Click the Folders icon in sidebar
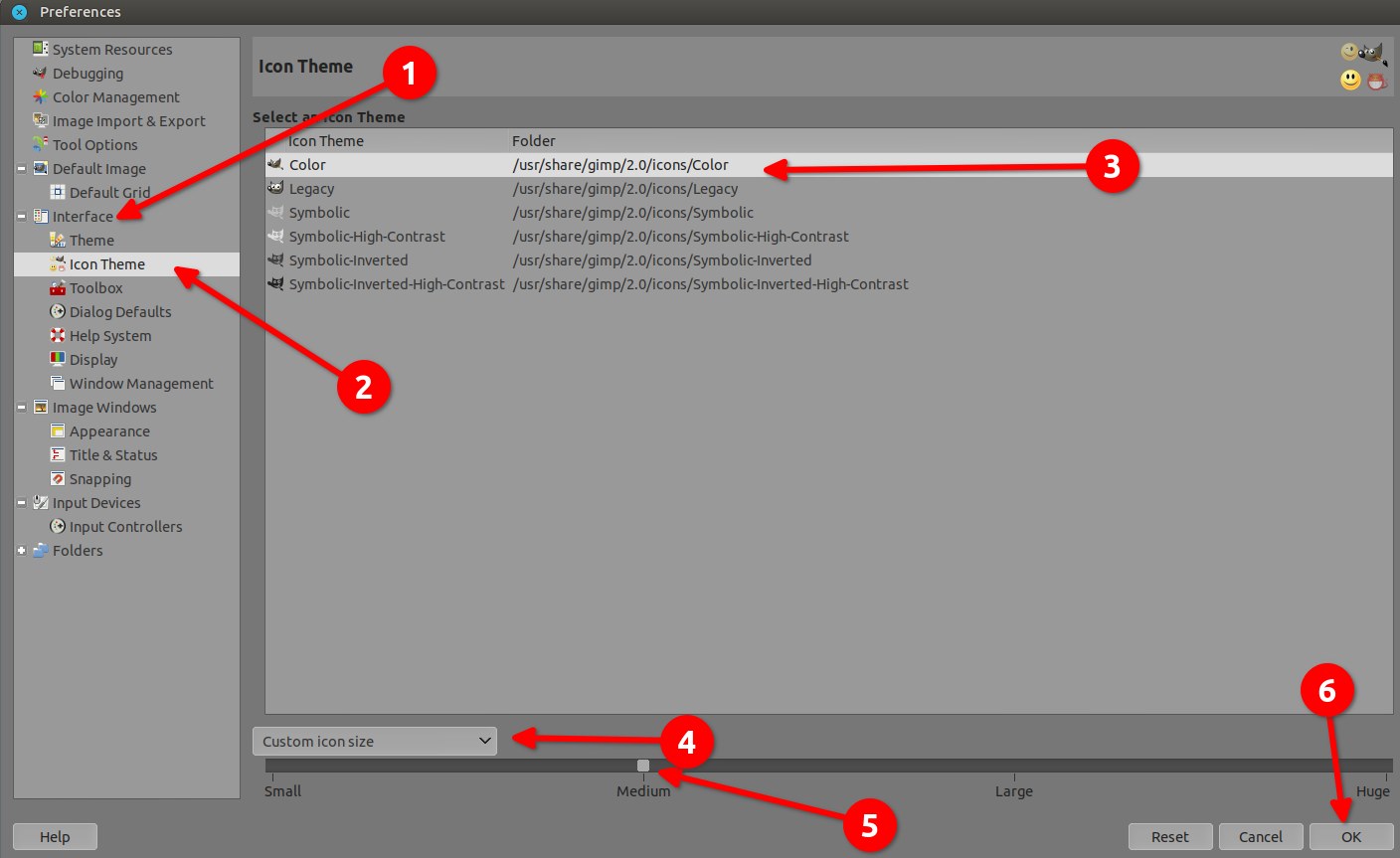Screen dimensions: 1400x858 pos(41,550)
